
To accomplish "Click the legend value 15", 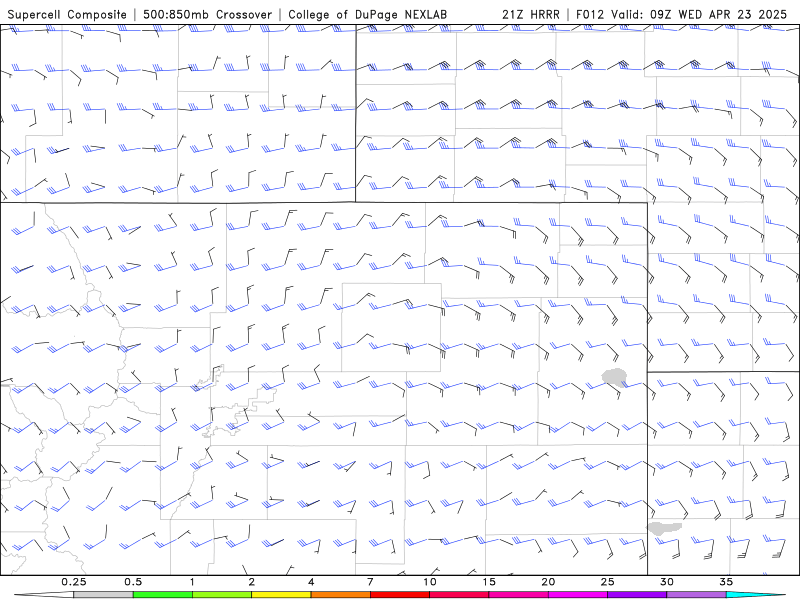I will pos(489,582).
